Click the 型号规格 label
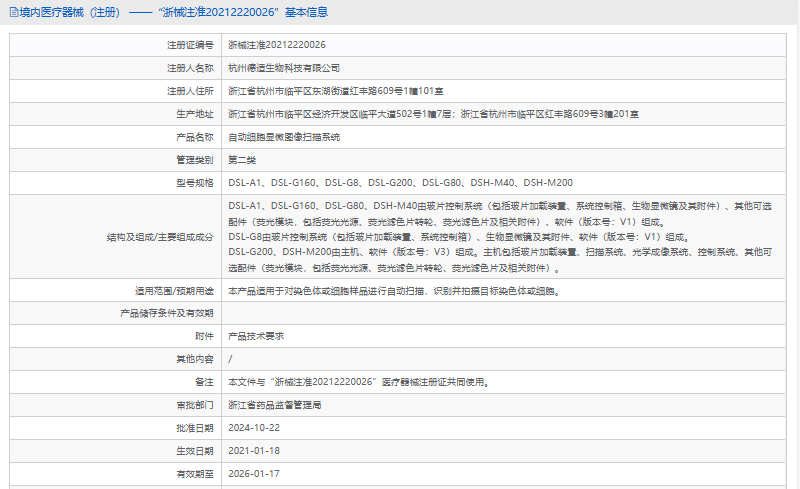Image resolution: width=800 pixels, height=489 pixels. [194, 183]
